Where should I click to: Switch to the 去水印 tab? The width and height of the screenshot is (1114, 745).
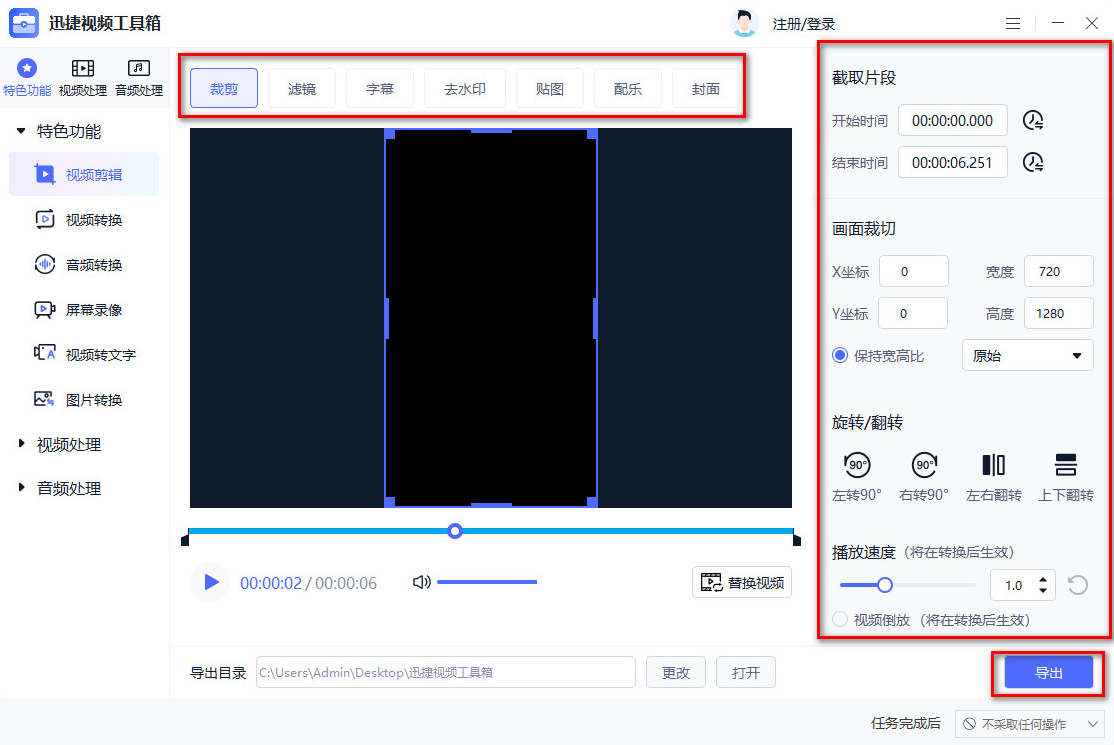pos(465,88)
